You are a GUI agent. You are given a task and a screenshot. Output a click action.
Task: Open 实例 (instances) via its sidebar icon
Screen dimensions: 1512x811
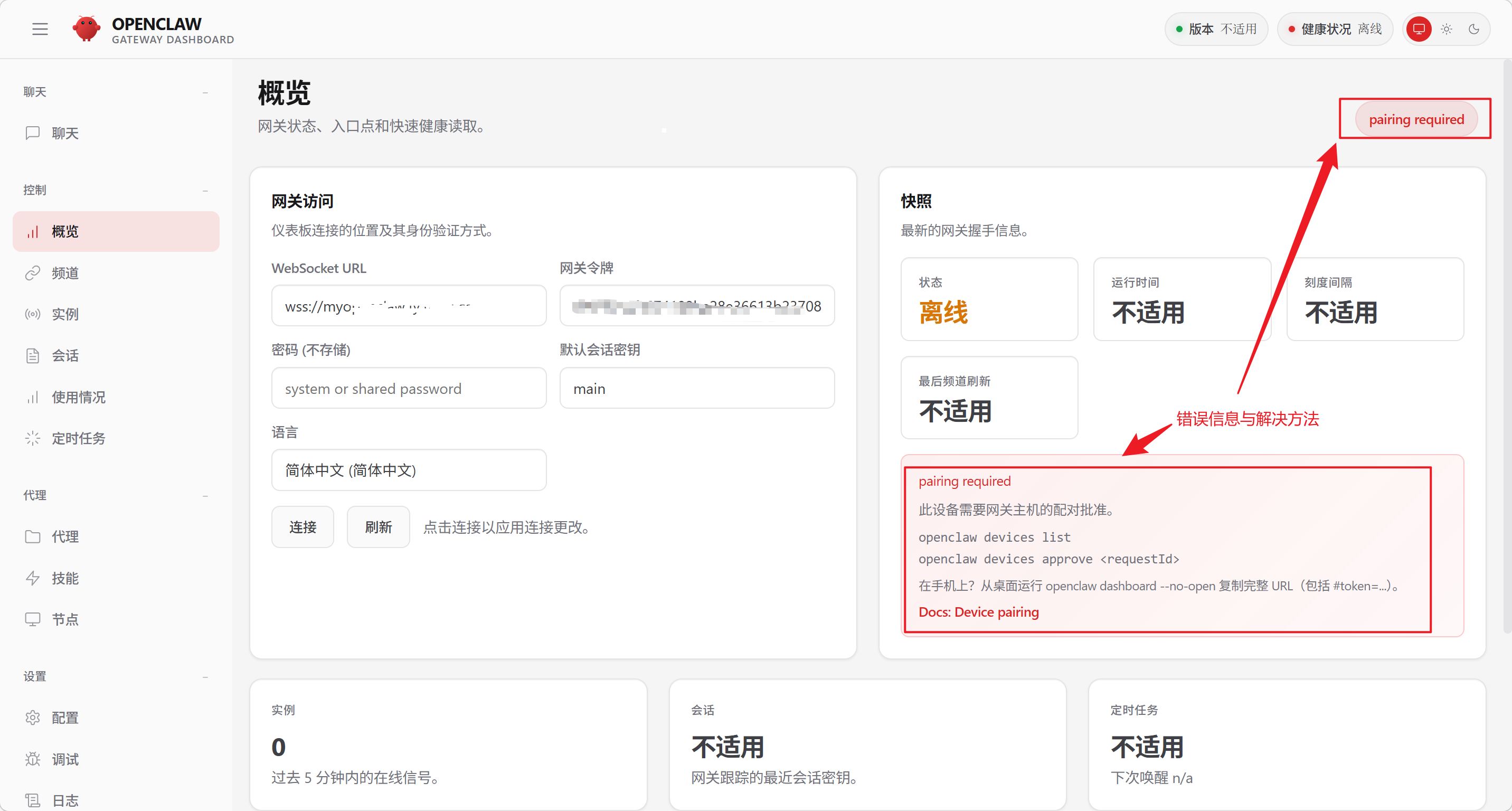(33, 314)
